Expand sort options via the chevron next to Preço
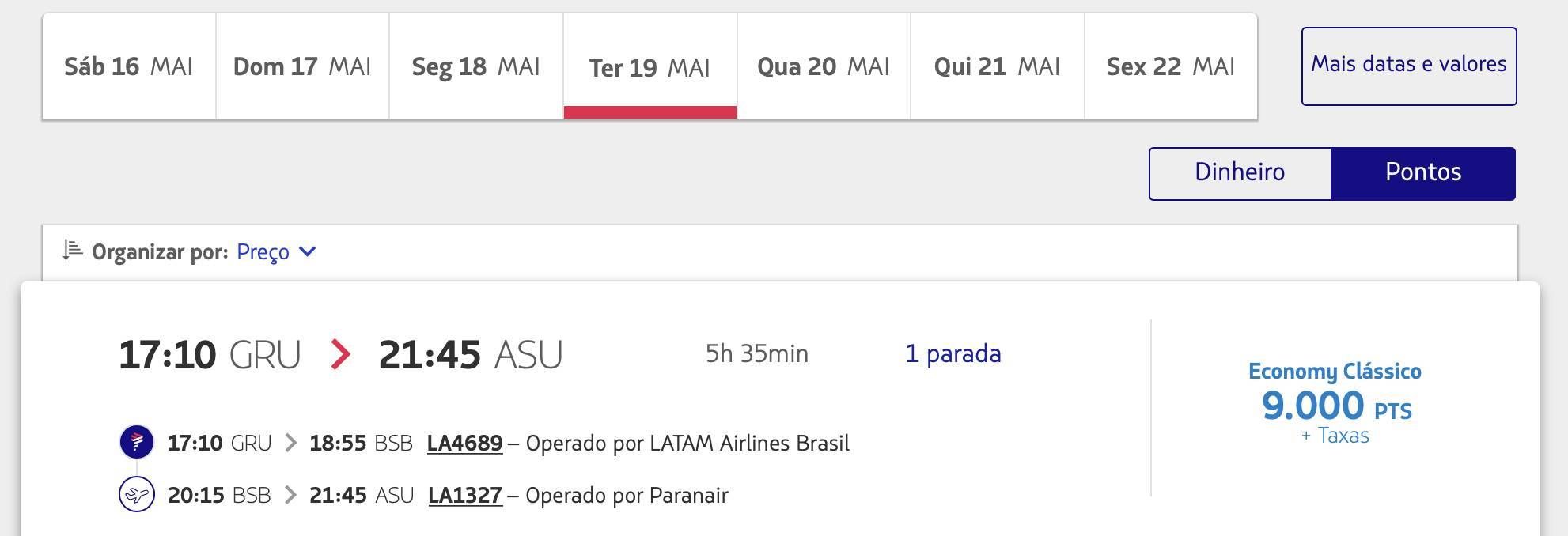This screenshot has width=1568, height=536. pos(308,251)
